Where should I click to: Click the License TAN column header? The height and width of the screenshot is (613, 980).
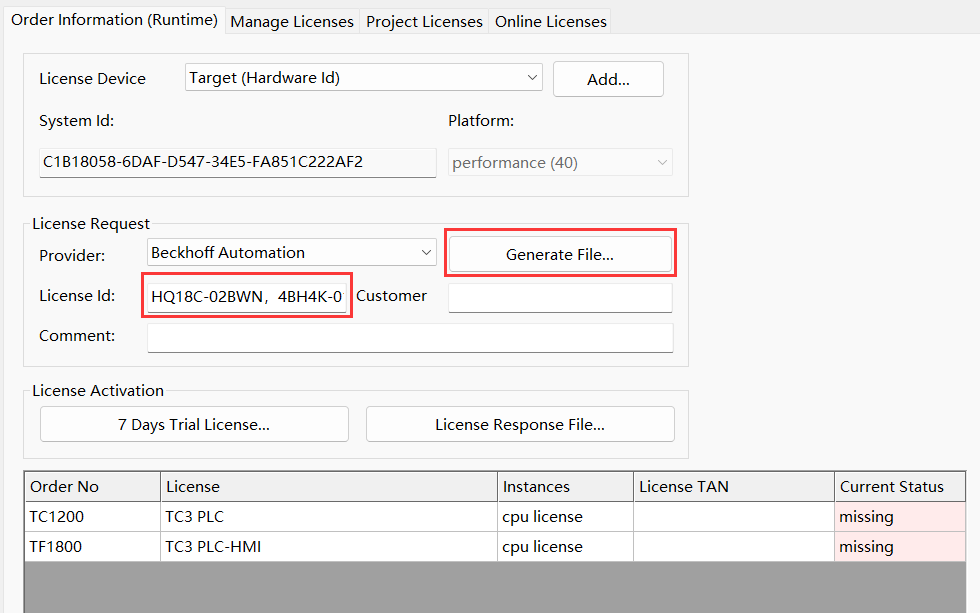734,487
